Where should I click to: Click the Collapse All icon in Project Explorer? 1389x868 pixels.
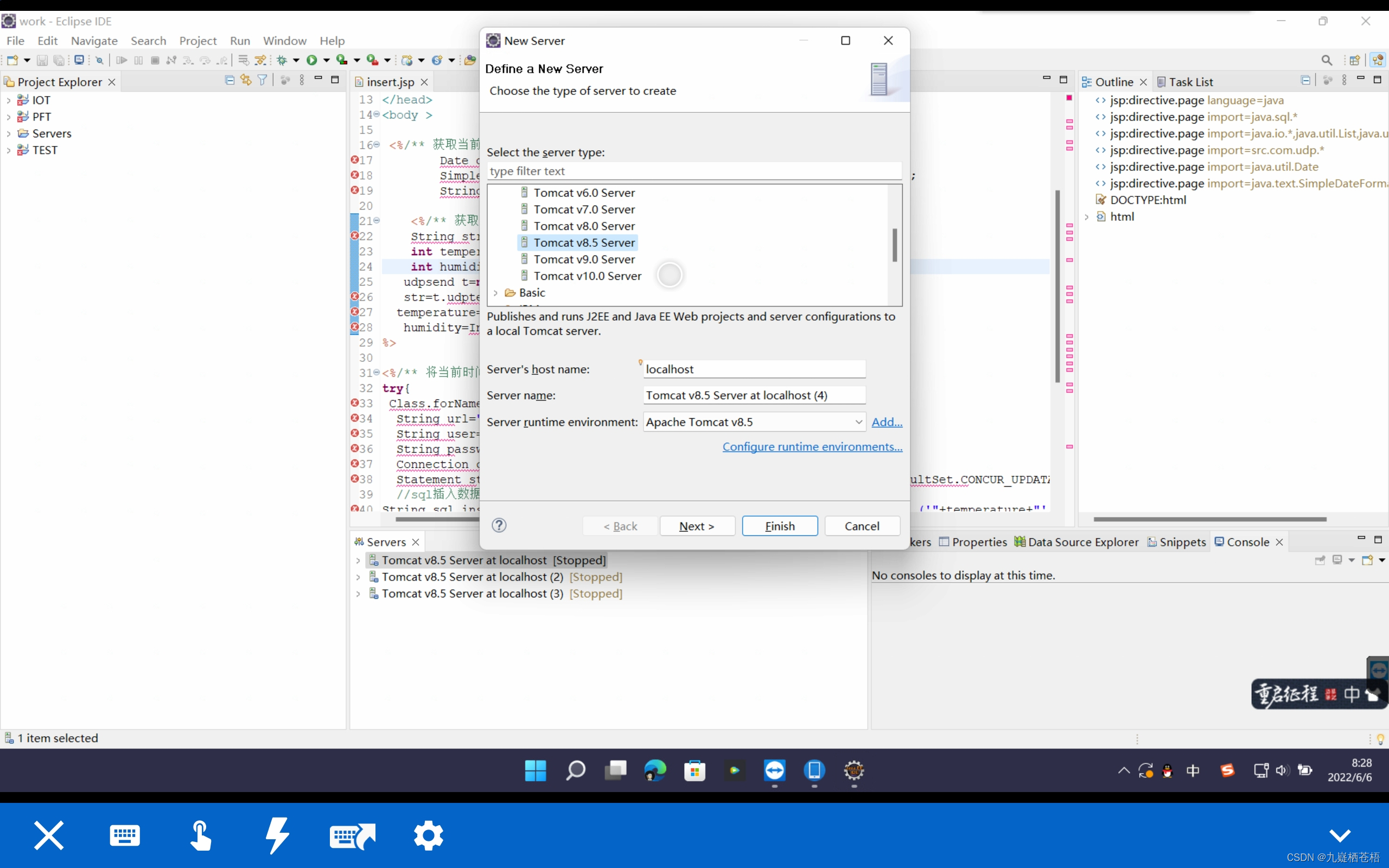click(230, 80)
